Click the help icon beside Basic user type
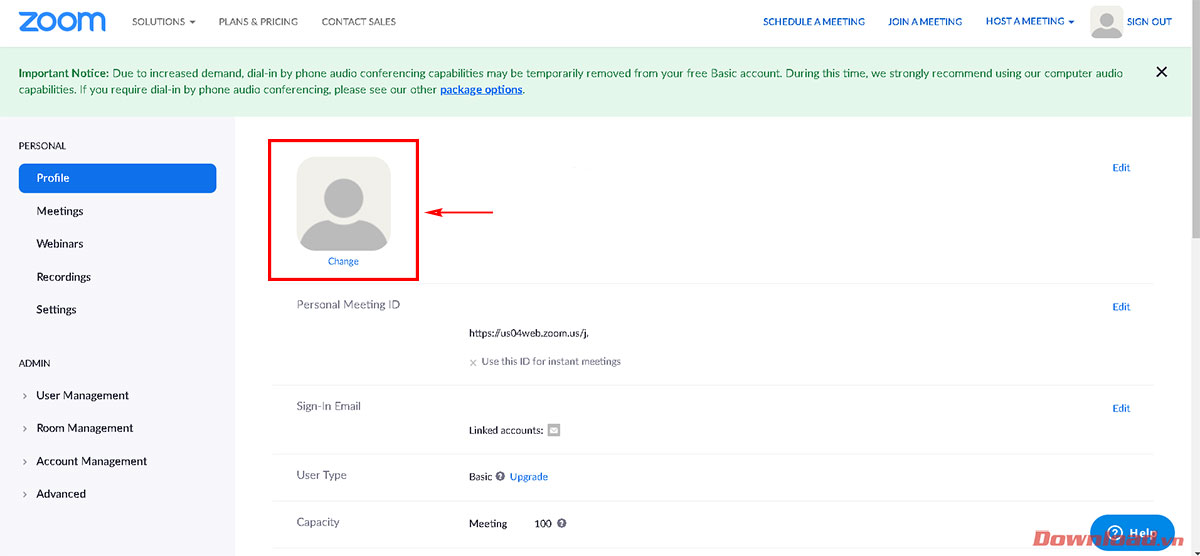Screen dimensions: 1200x556 tap(500, 477)
